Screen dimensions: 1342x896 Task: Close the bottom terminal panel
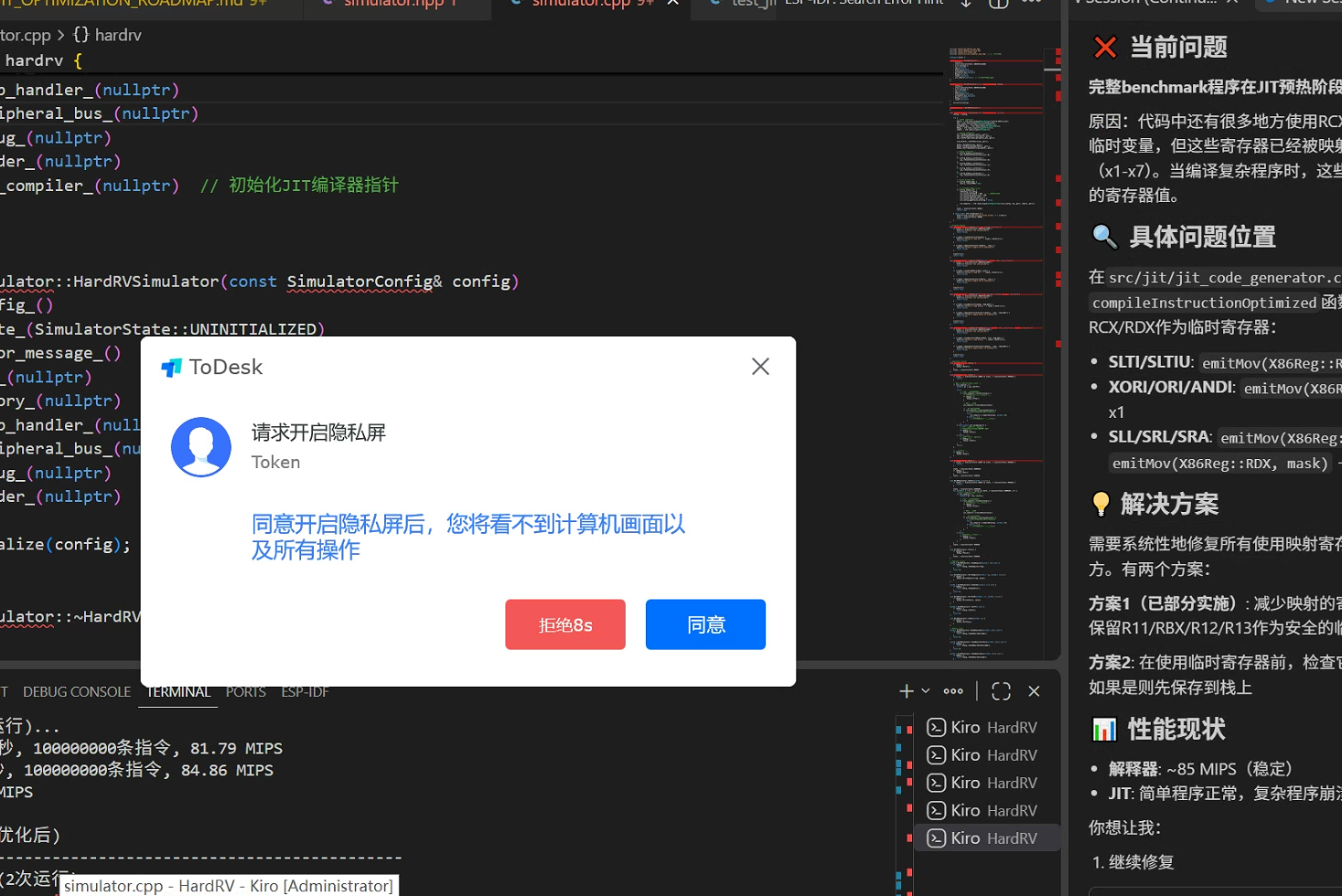coord(1035,691)
